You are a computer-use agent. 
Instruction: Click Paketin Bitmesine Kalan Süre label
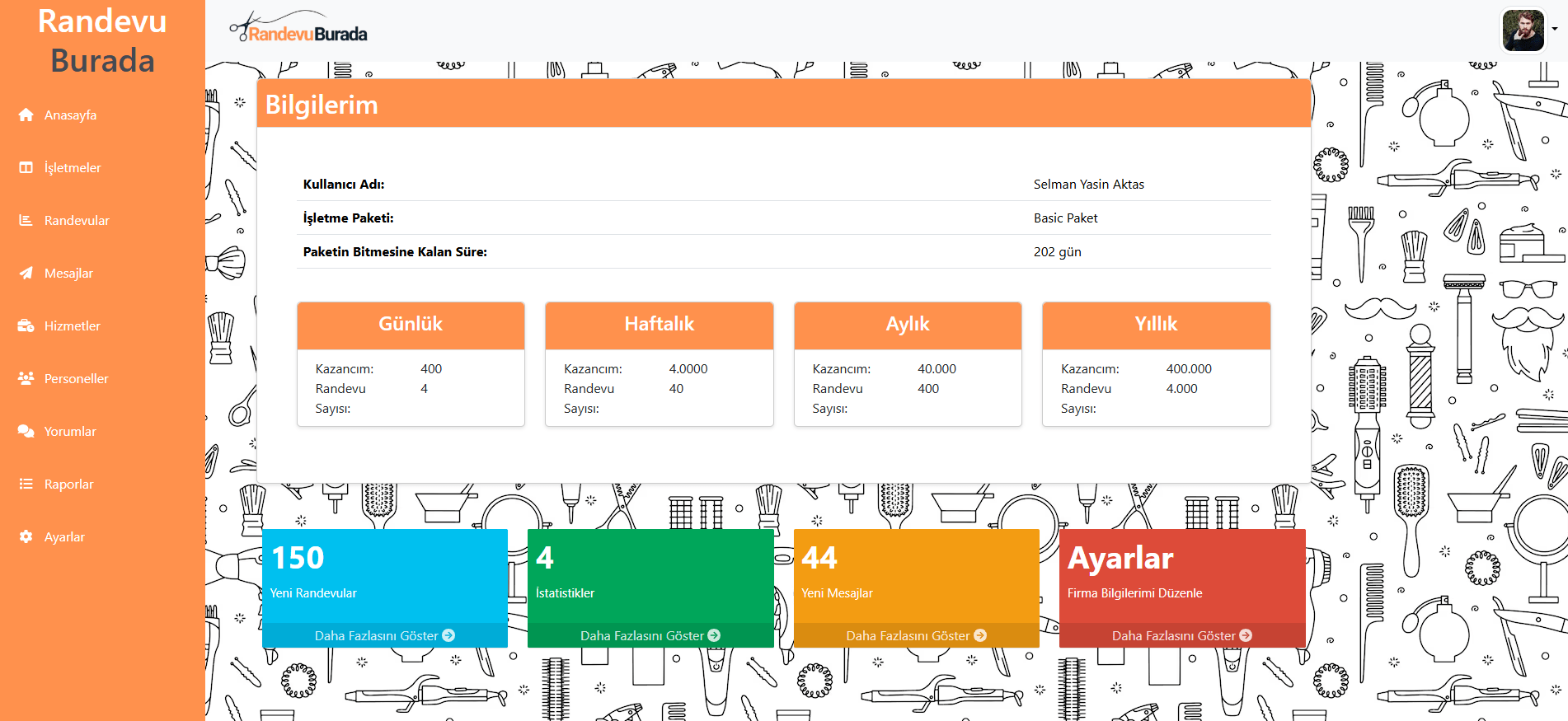pos(395,252)
